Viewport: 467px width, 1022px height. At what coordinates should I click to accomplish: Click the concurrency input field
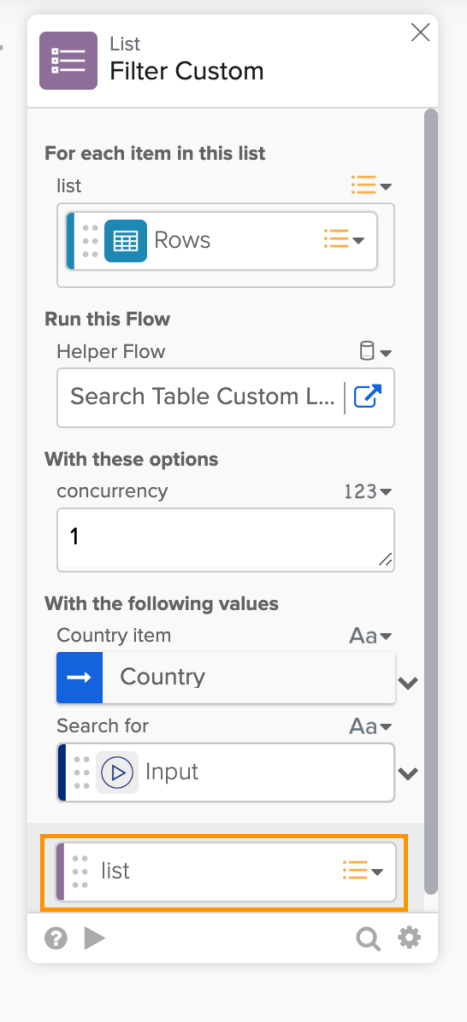click(226, 540)
